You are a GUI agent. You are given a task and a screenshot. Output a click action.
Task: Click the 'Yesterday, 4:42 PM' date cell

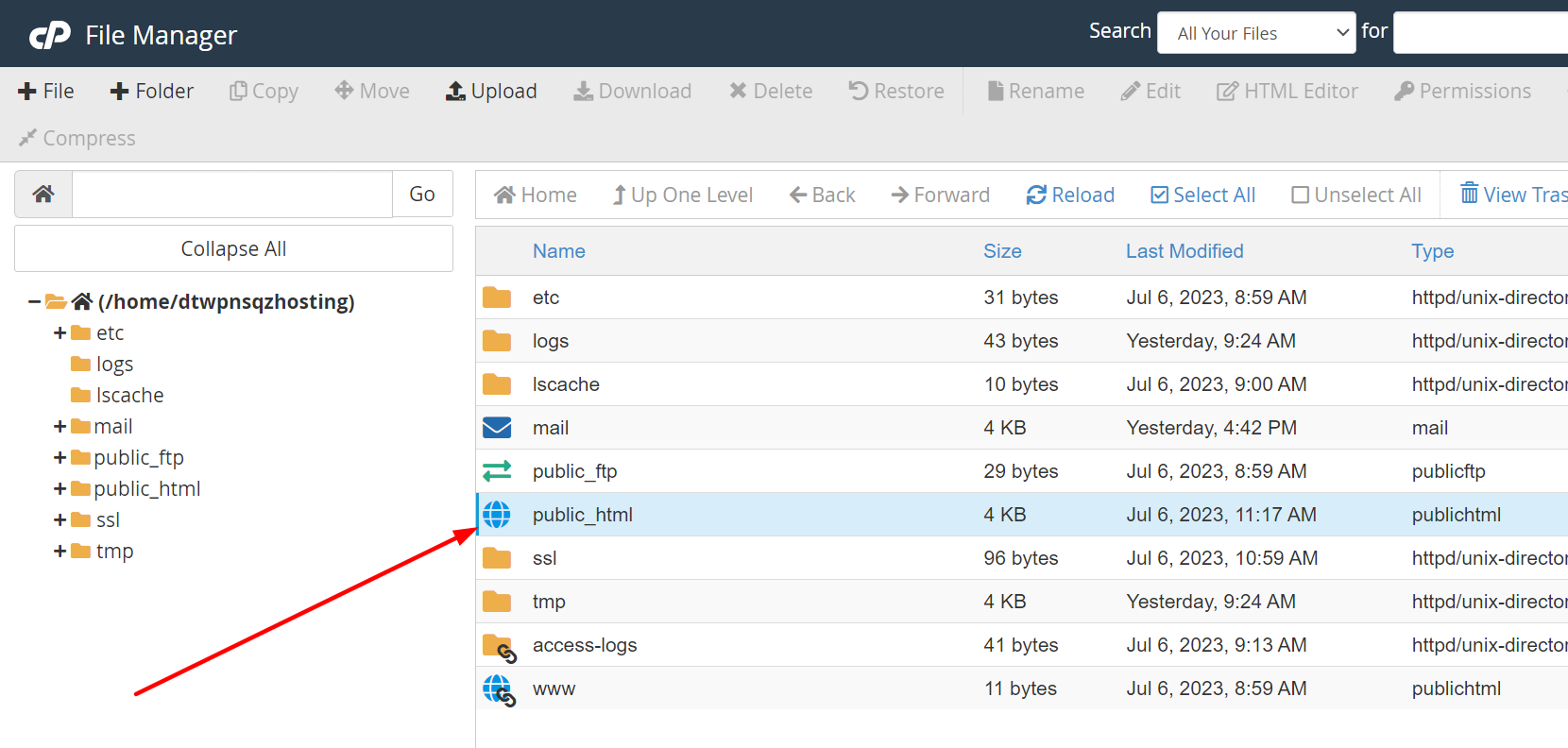pyautogui.click(x=1211, y=428)
